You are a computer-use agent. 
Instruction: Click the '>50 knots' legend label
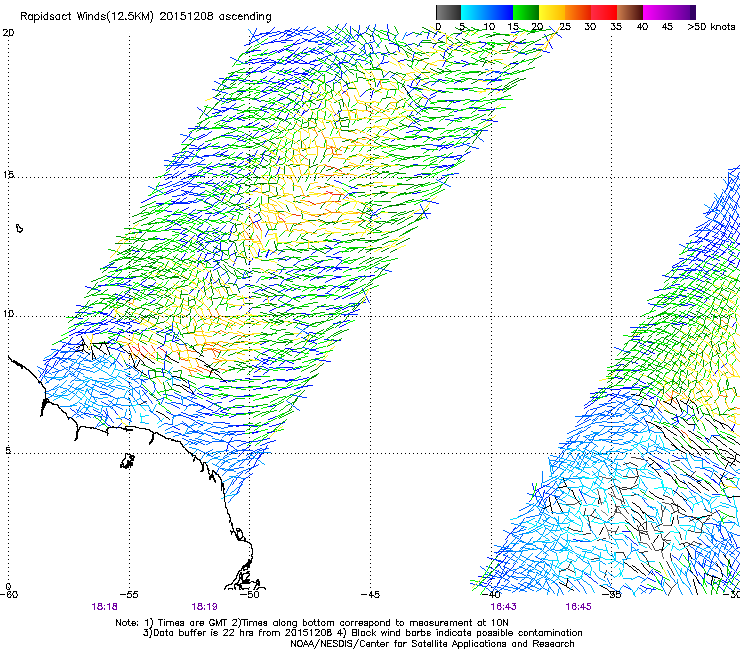711,27
